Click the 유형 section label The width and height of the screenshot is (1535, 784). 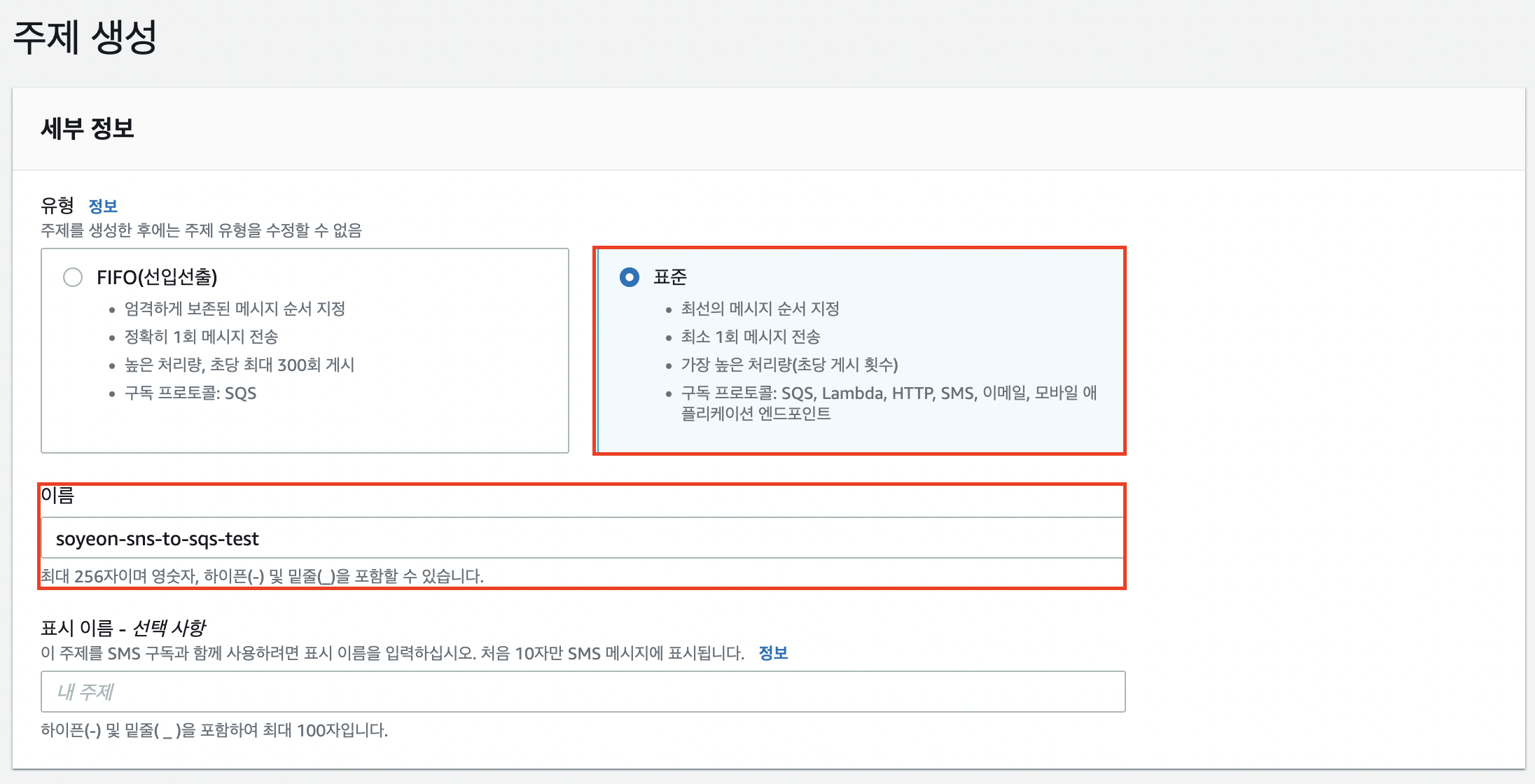point(57,206)
